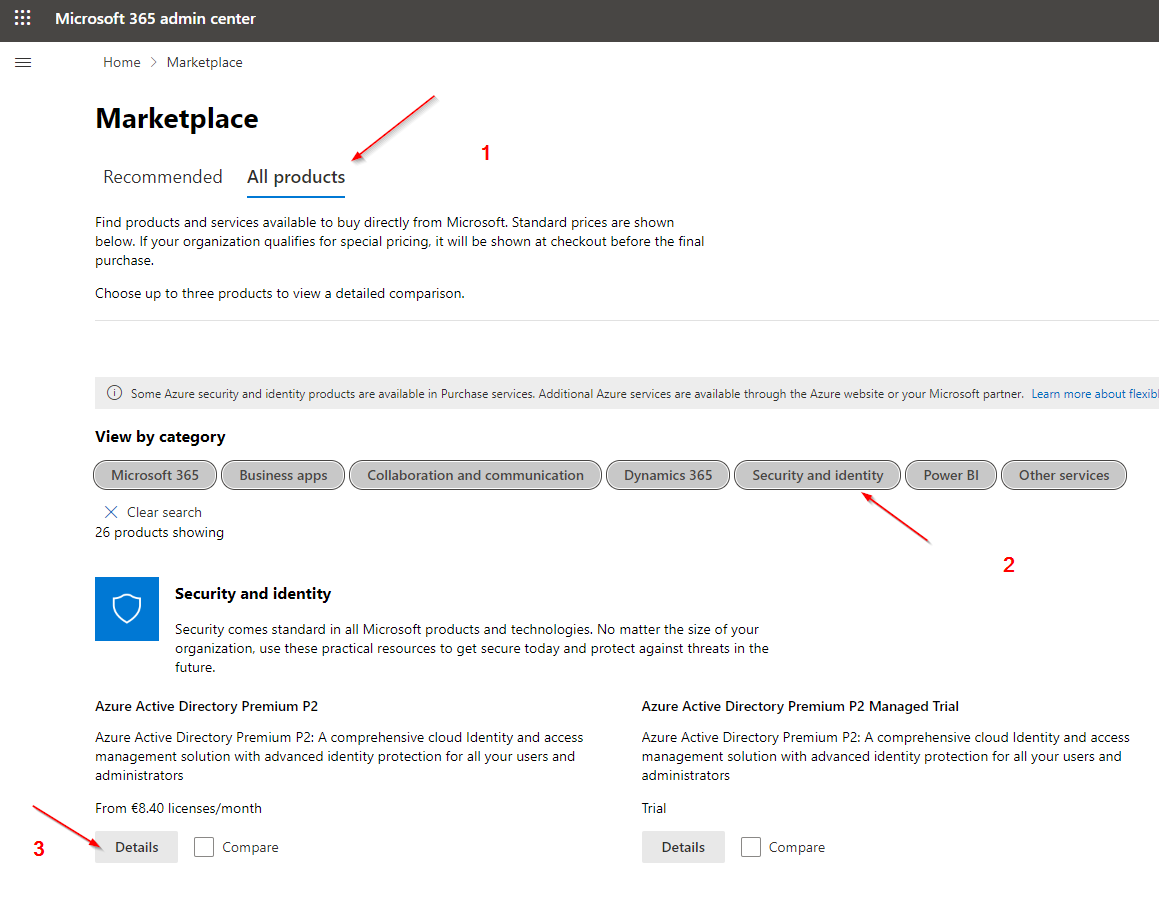1159x907 pixels.
Task: Click the Azure Active Directory Premium P2 Managed Trial title
Action: [x=800, y=707]
